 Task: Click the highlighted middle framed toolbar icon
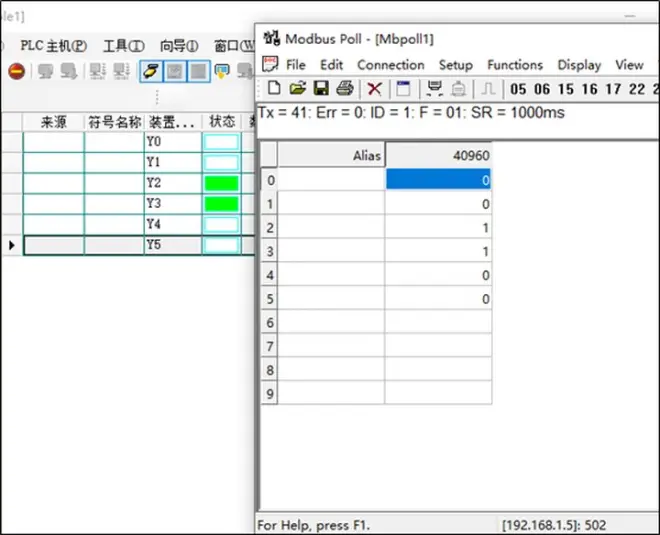point(175,71)
